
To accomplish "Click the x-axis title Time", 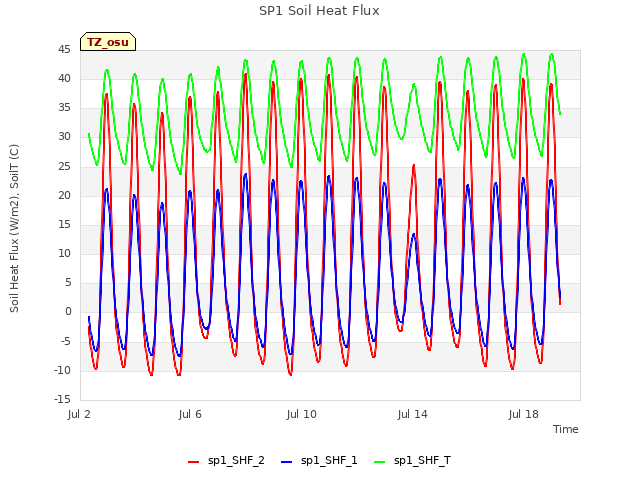I will [565, 429].
